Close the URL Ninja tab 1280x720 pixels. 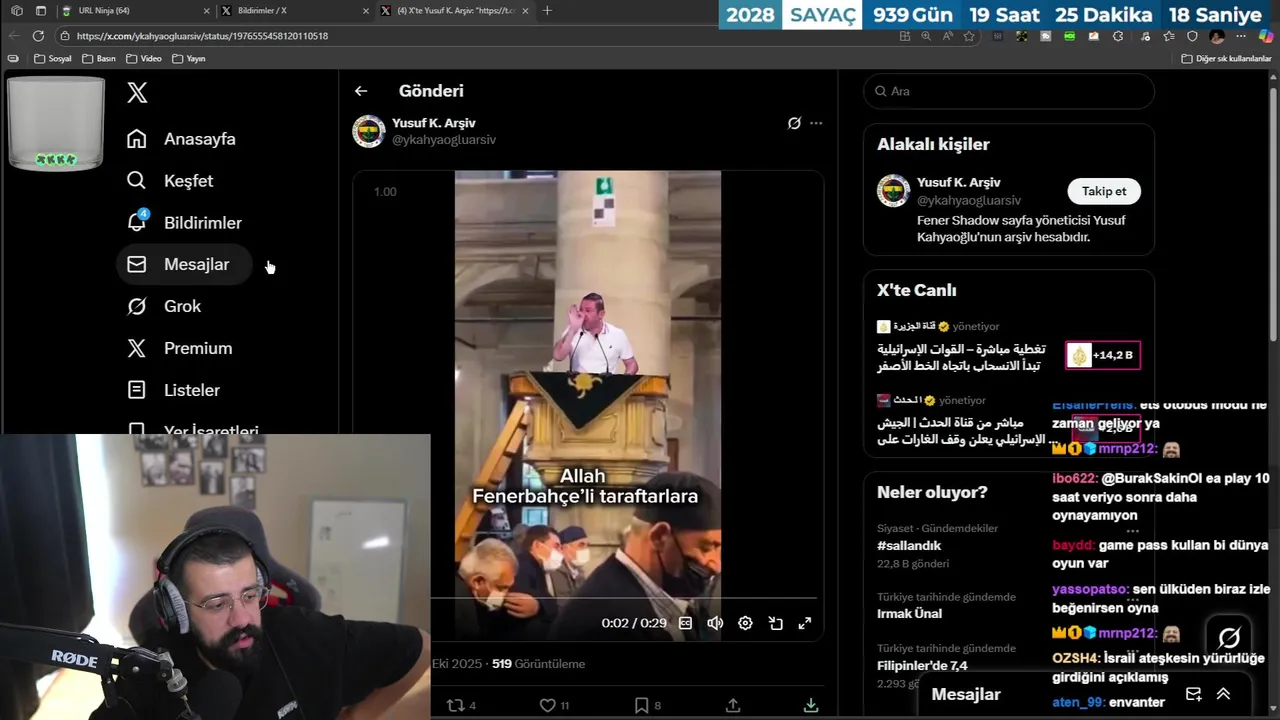click(207, 11)
